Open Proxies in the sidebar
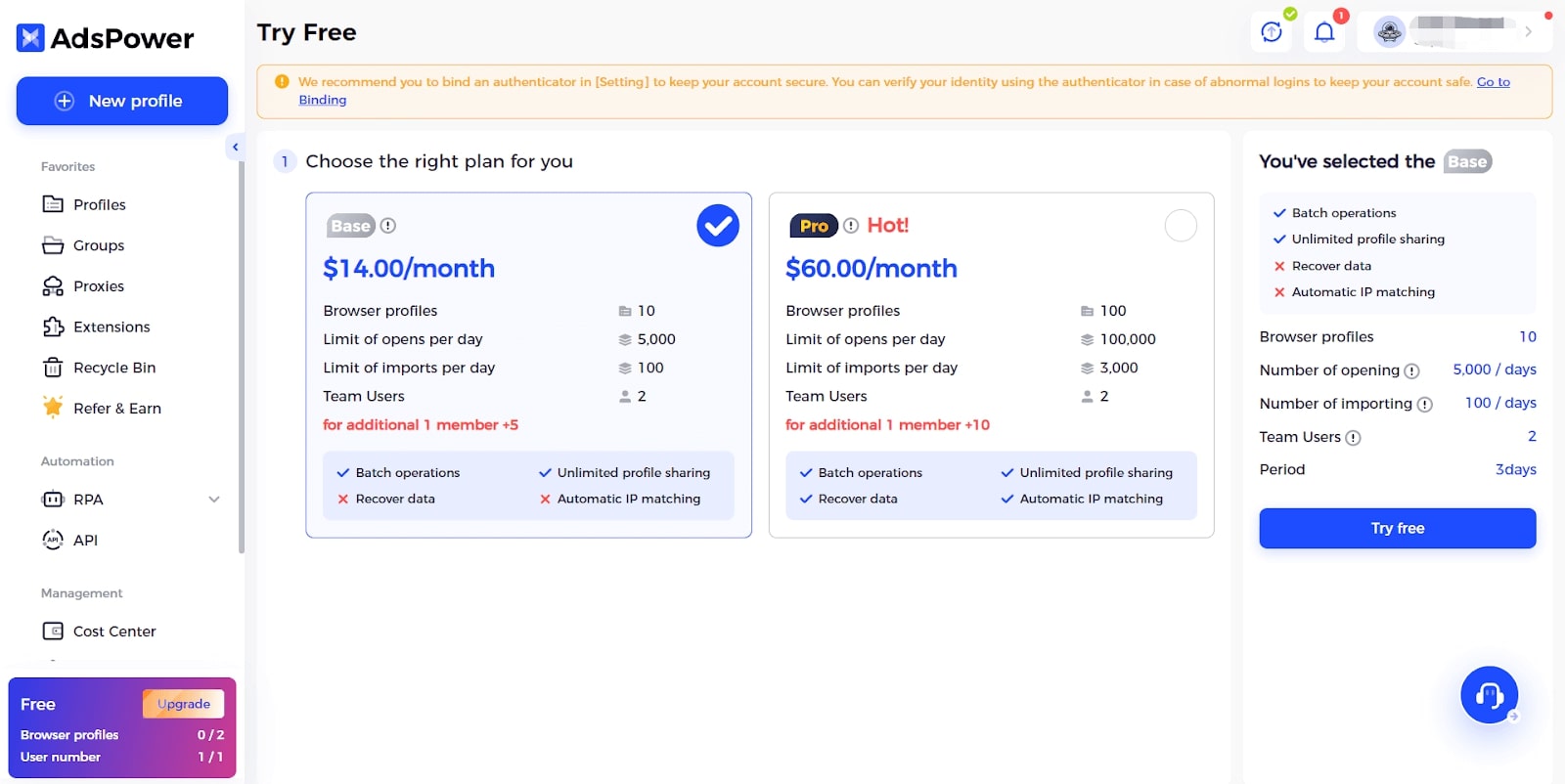 coord(98,286)
